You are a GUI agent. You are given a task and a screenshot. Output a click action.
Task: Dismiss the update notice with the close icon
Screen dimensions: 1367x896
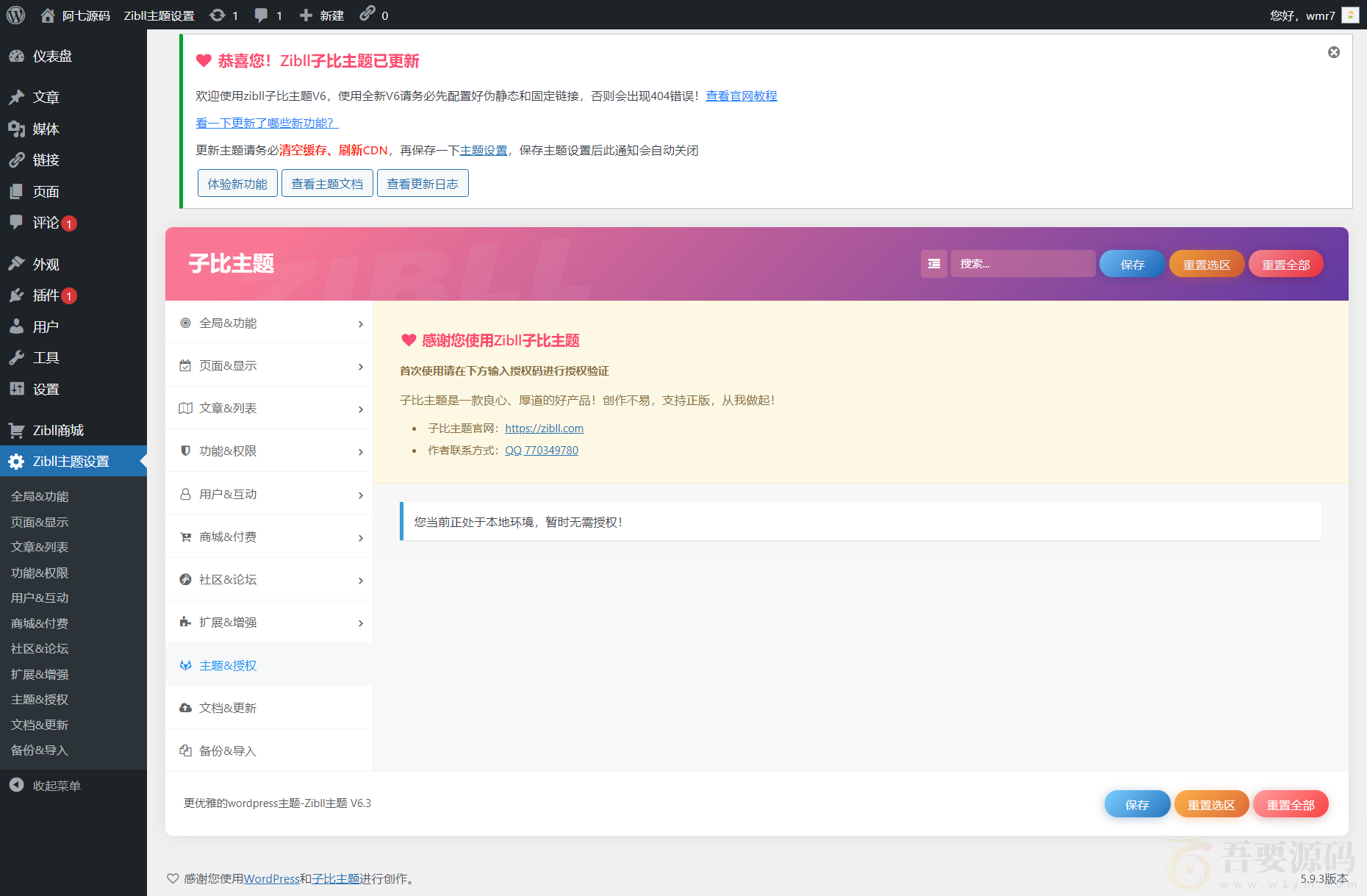(x=1334, y=52)
